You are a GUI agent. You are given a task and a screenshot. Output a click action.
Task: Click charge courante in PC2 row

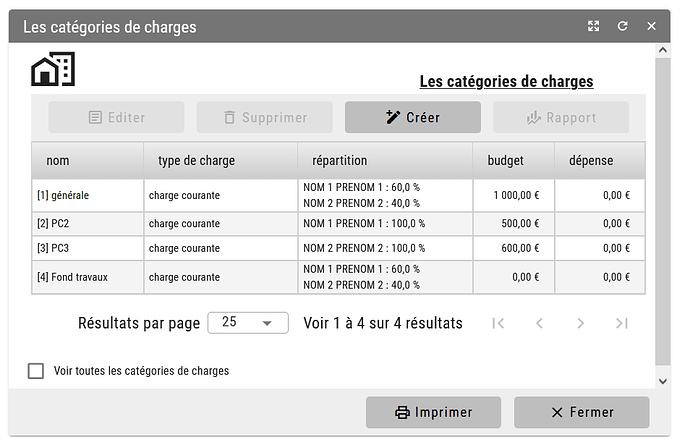coord(221,224)
